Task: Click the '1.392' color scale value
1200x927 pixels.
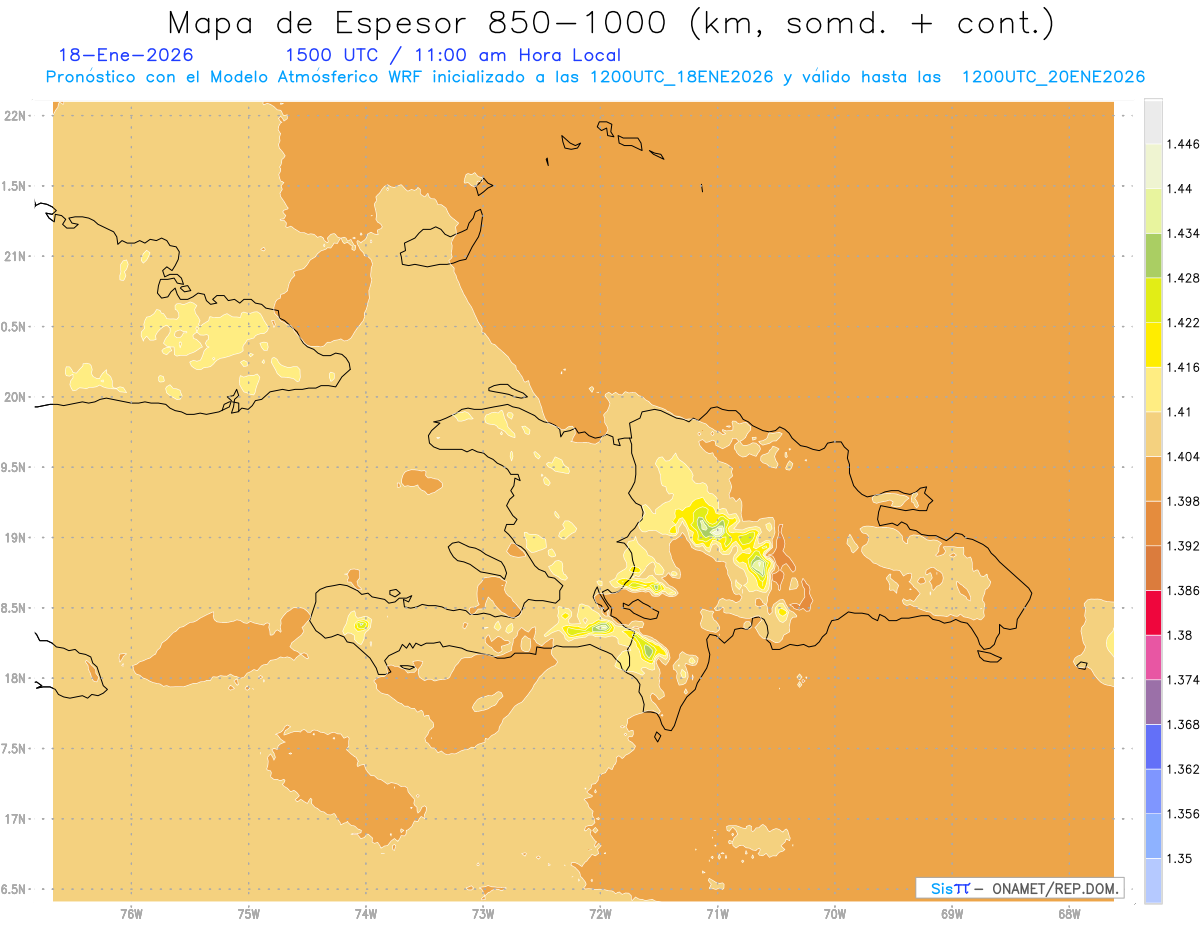Action: tap(1183, 546)
